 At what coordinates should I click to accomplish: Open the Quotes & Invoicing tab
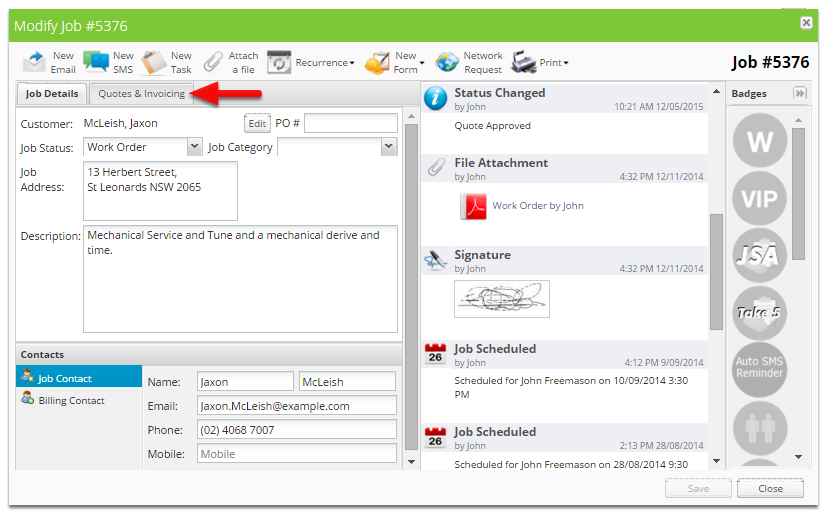(x=141, y=93)
